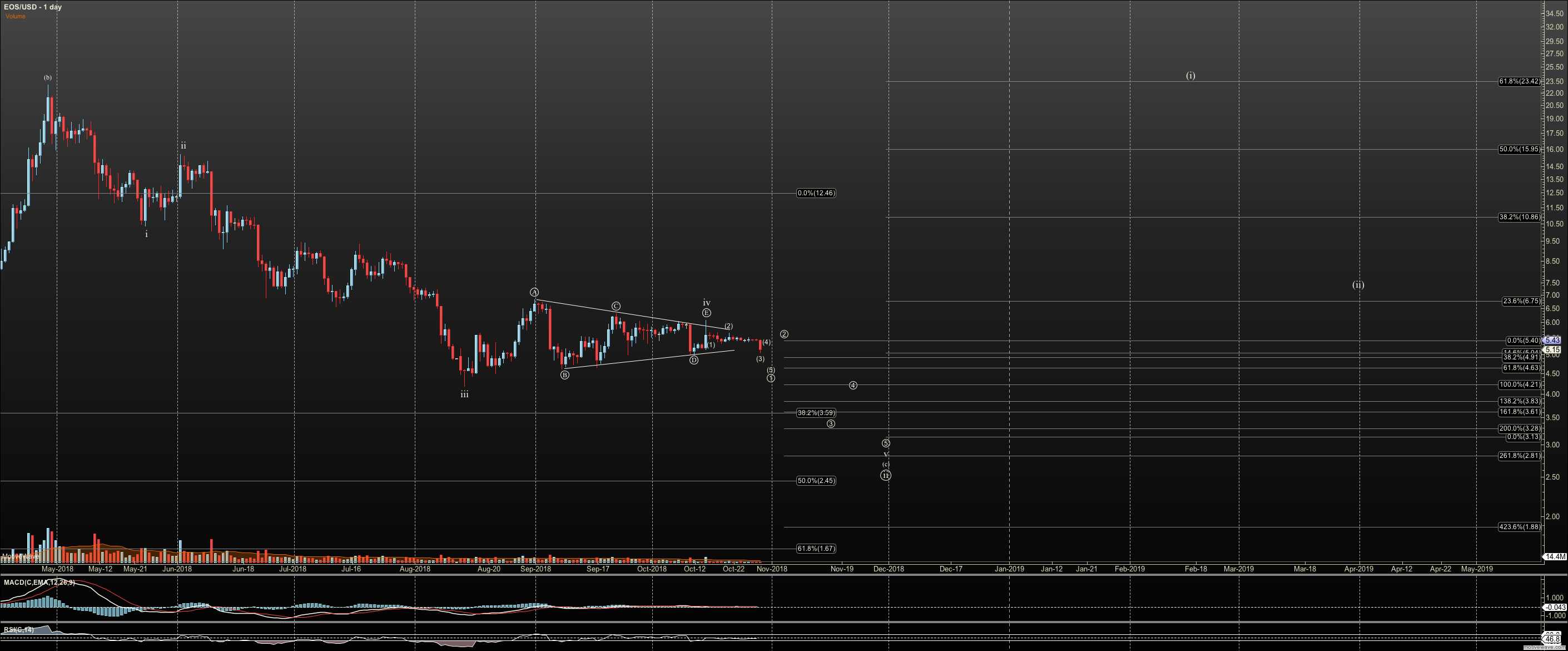Select circled D wave marker
Viewport: 1568px width, 651px height.
[694, 360]
